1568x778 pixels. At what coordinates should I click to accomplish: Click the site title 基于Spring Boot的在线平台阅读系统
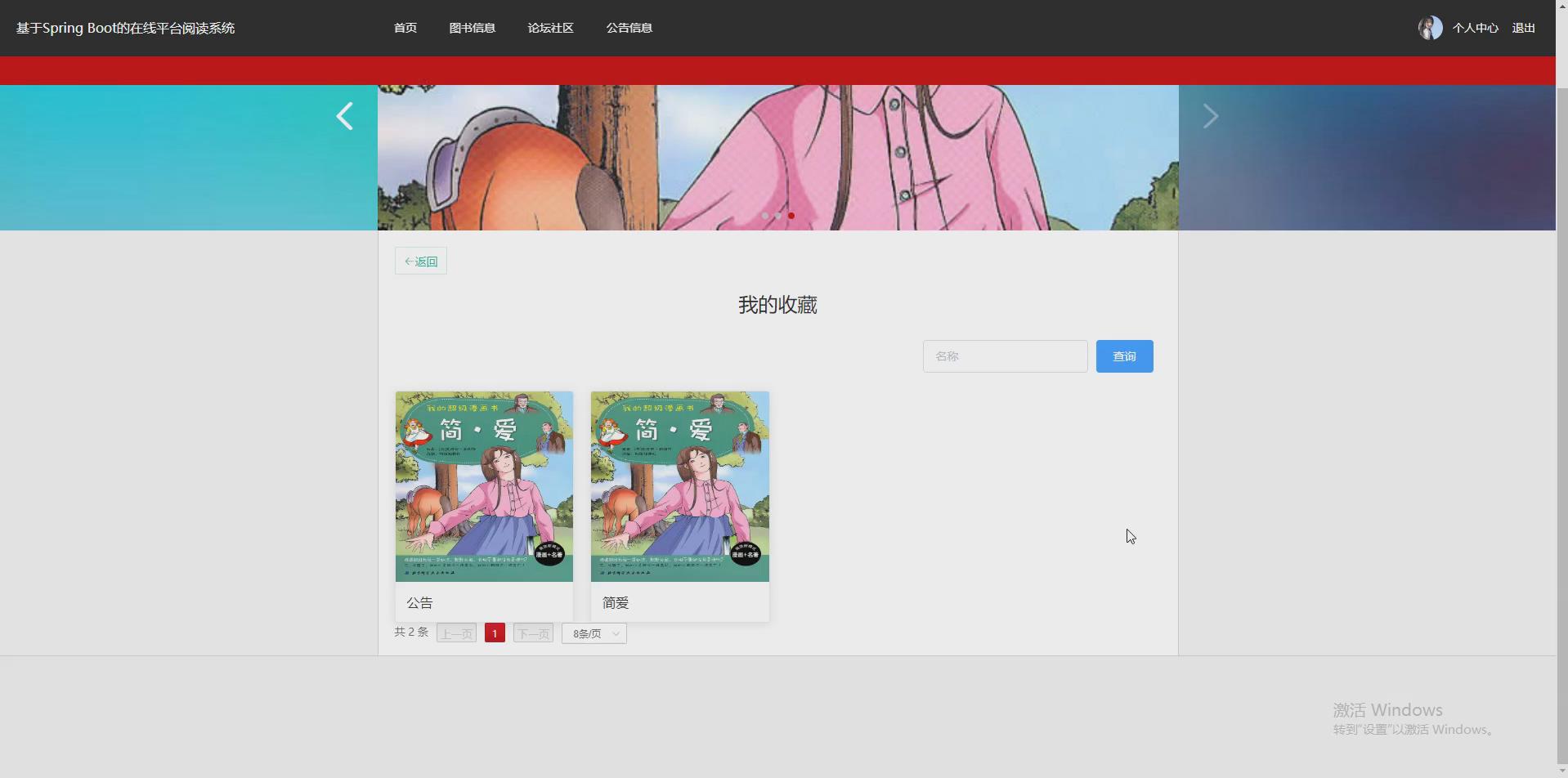point(125,28)
